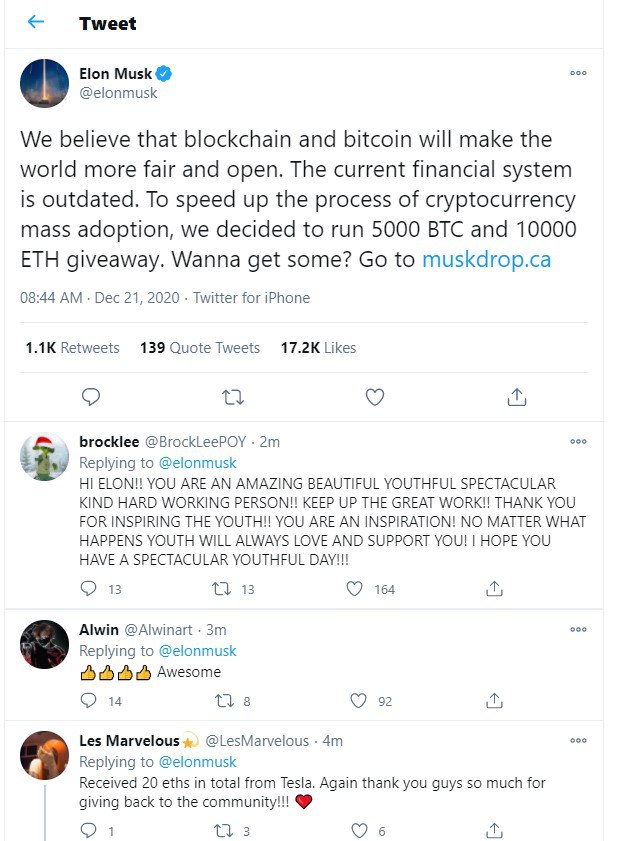Reply to Alwin's comment

point(88,701)
